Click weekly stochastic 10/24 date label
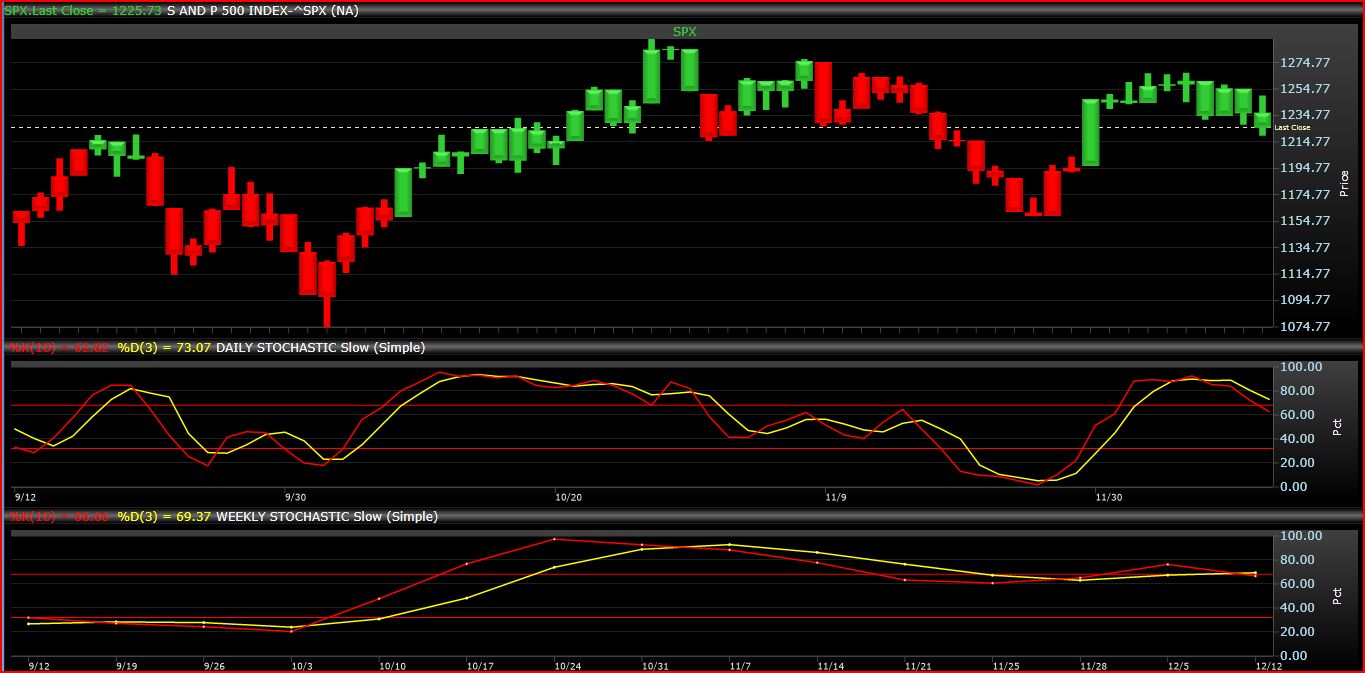The image size is (1365, 673). tap(568, 665)
